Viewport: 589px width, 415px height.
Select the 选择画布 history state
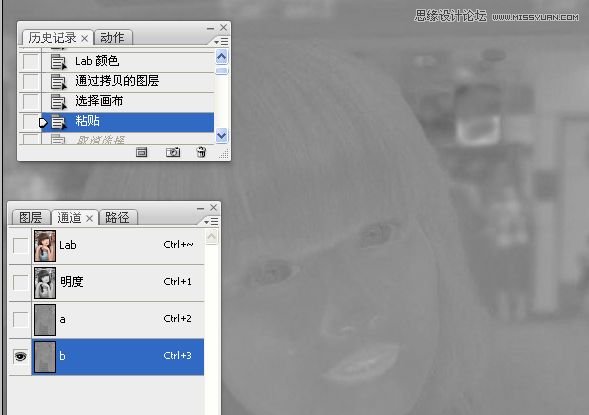click(128, 101)
